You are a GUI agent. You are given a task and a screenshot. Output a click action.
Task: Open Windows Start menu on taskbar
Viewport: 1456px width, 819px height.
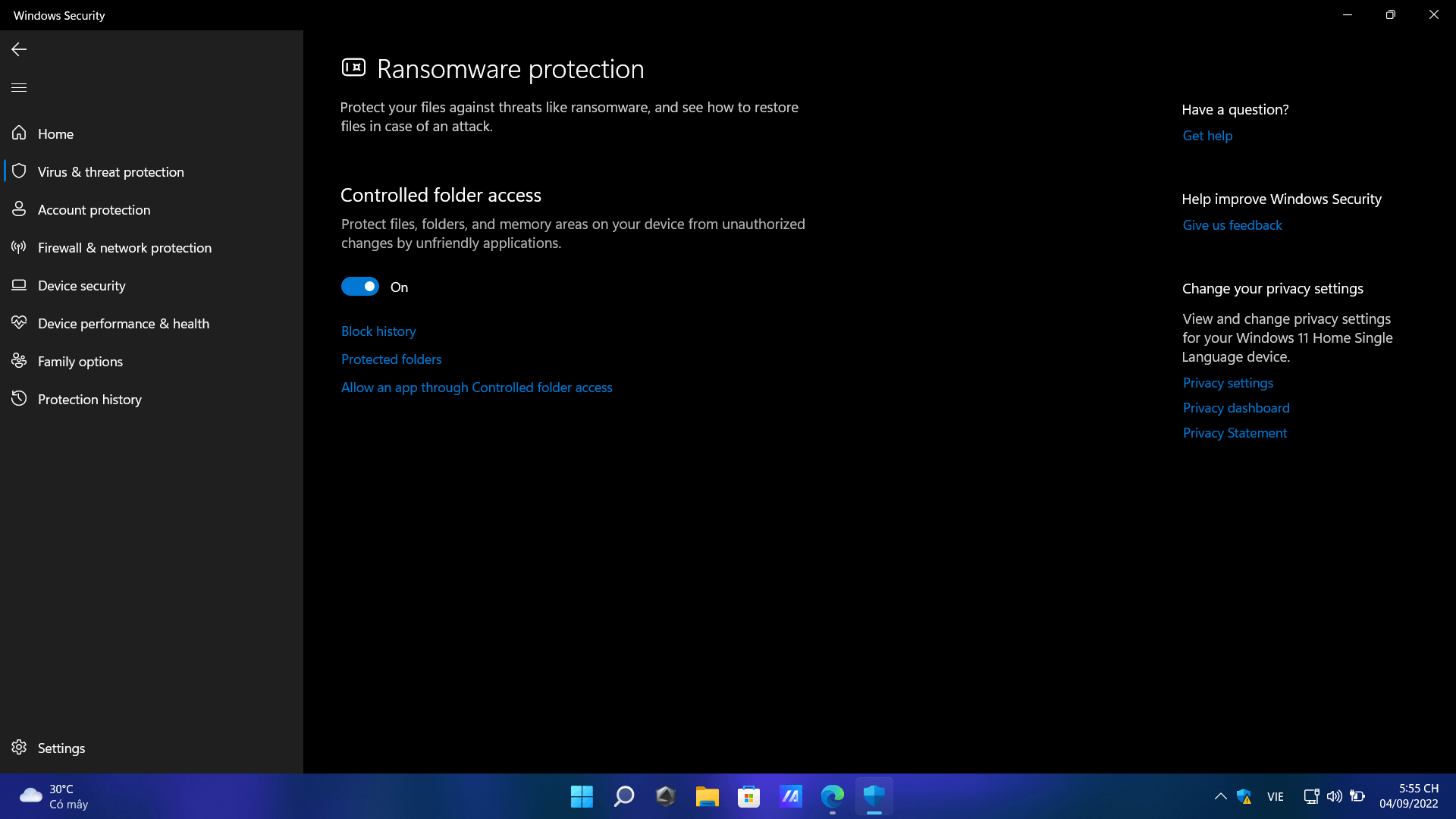click(582, 796)
